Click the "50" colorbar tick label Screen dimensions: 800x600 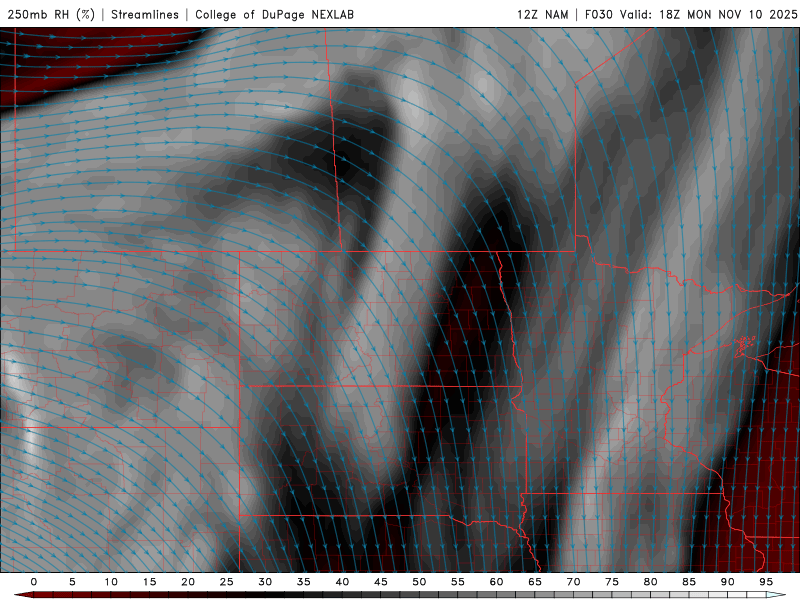click(419, 582)
